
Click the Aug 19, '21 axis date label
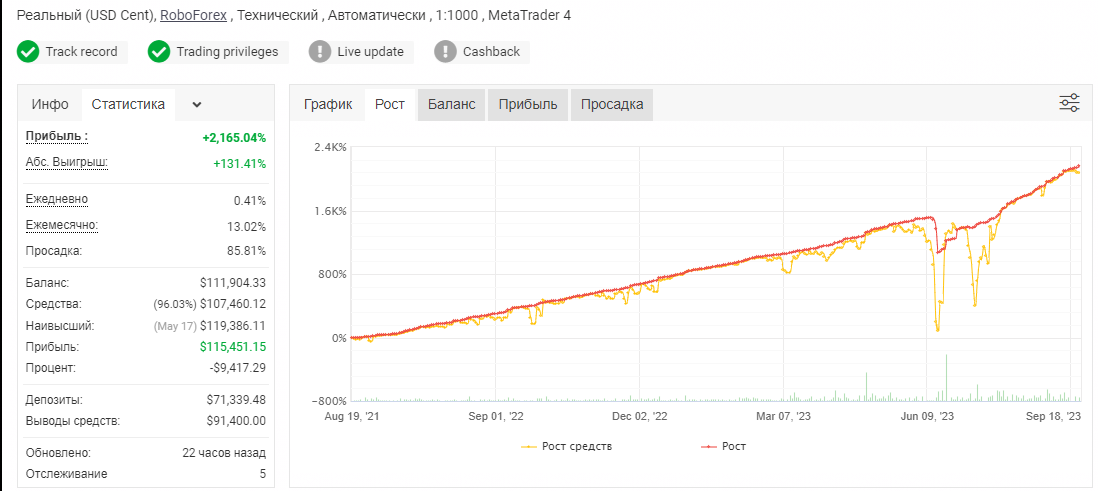point(352,416)
